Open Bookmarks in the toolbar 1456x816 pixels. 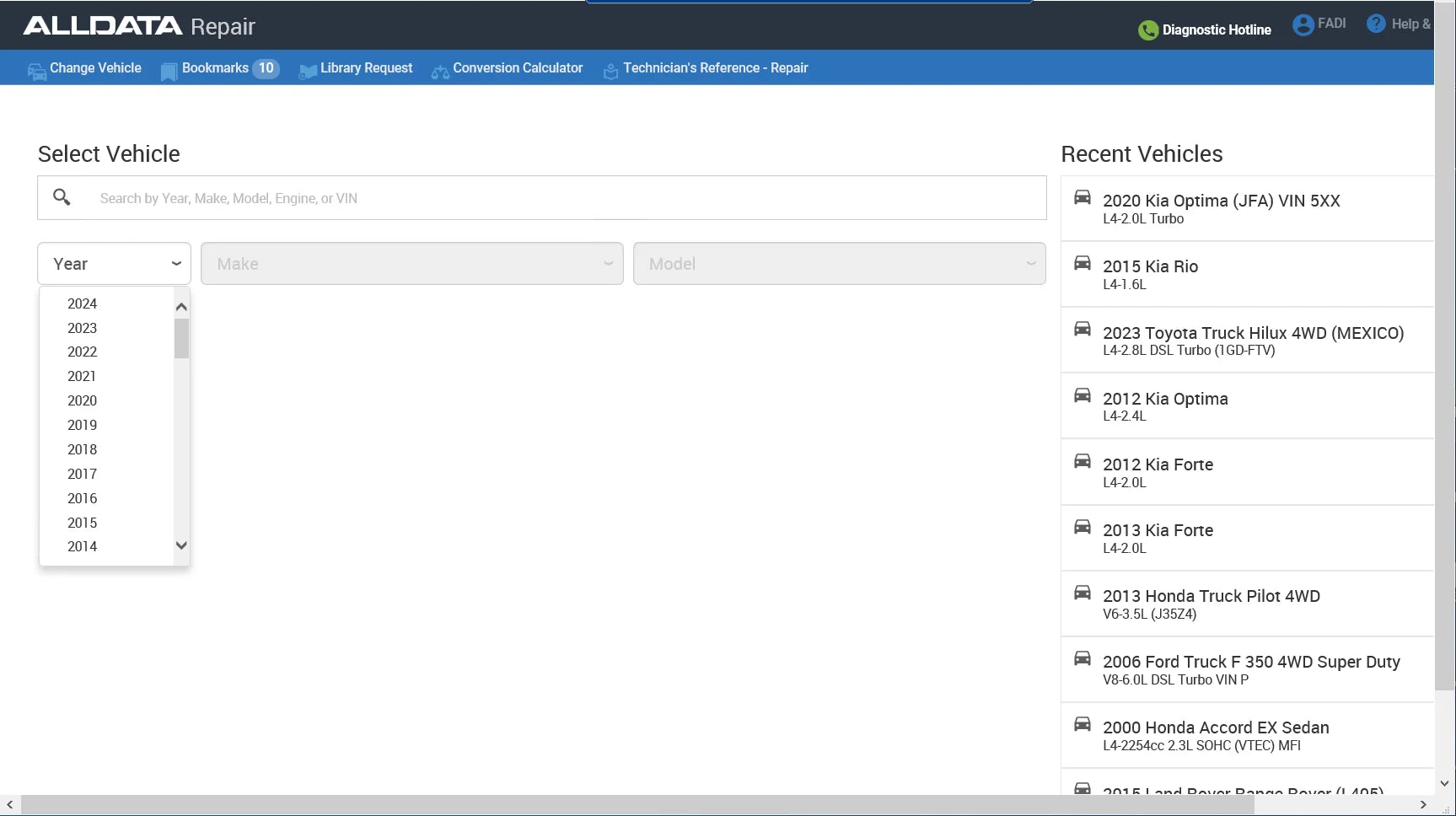(x=215, y=68)
